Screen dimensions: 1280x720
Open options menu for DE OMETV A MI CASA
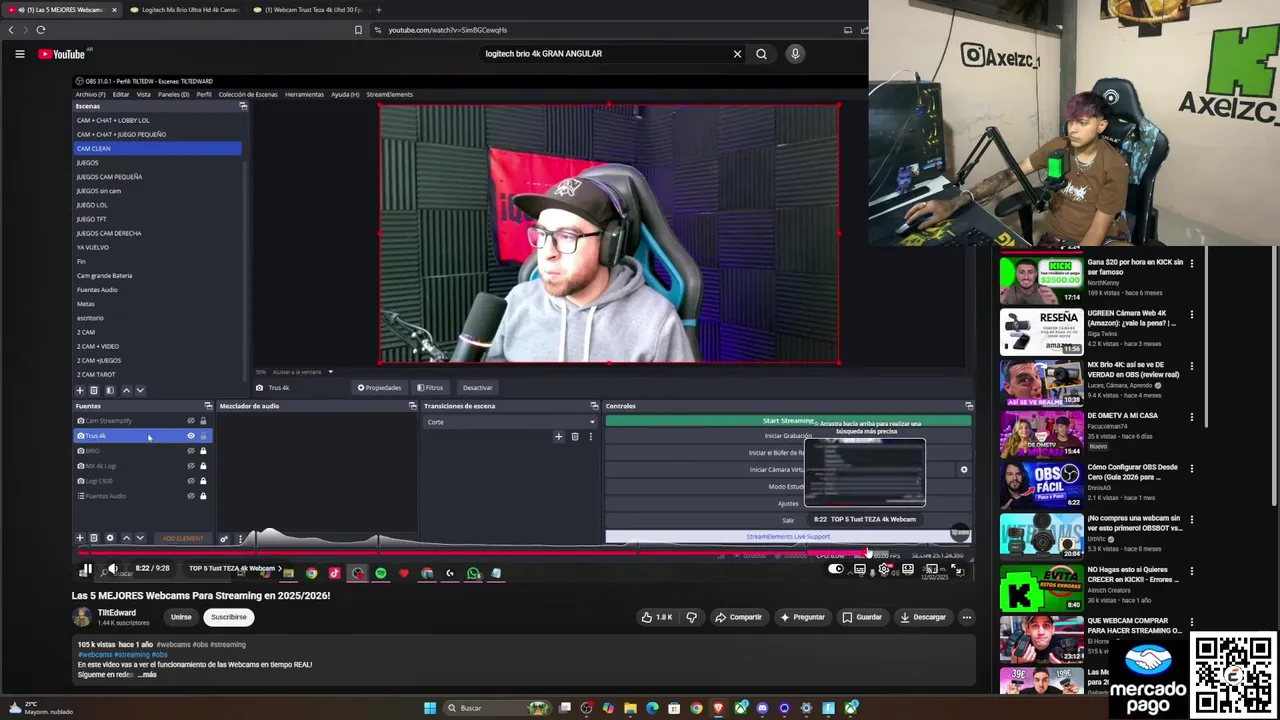coord(1191,417)
